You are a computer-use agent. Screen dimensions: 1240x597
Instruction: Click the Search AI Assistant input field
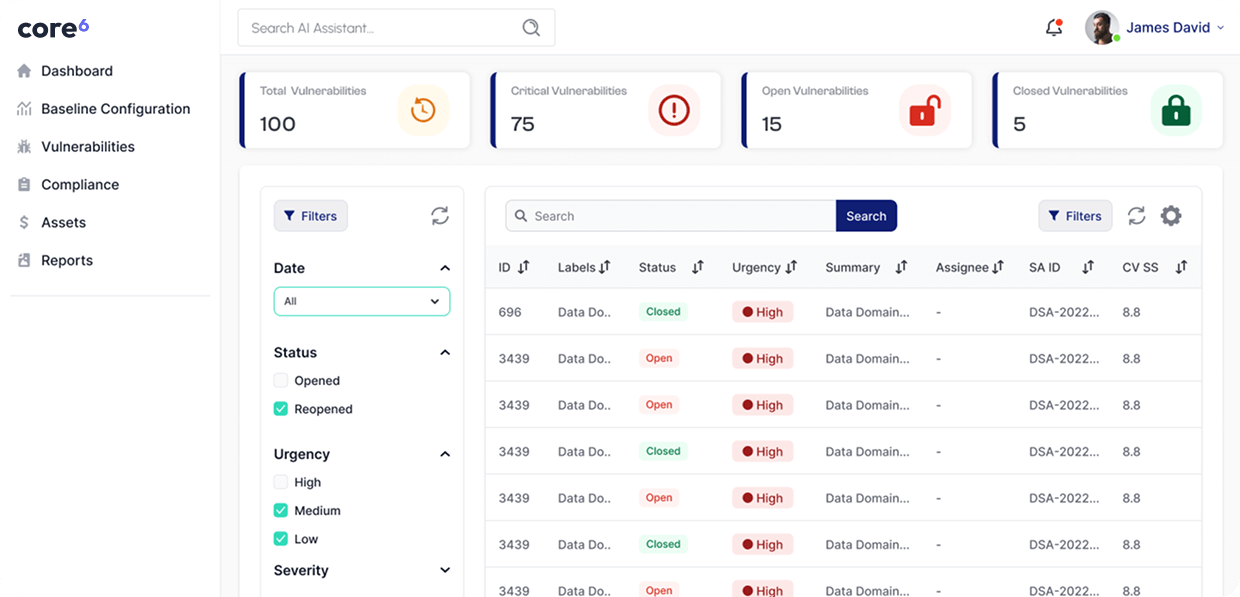(380, 28)
